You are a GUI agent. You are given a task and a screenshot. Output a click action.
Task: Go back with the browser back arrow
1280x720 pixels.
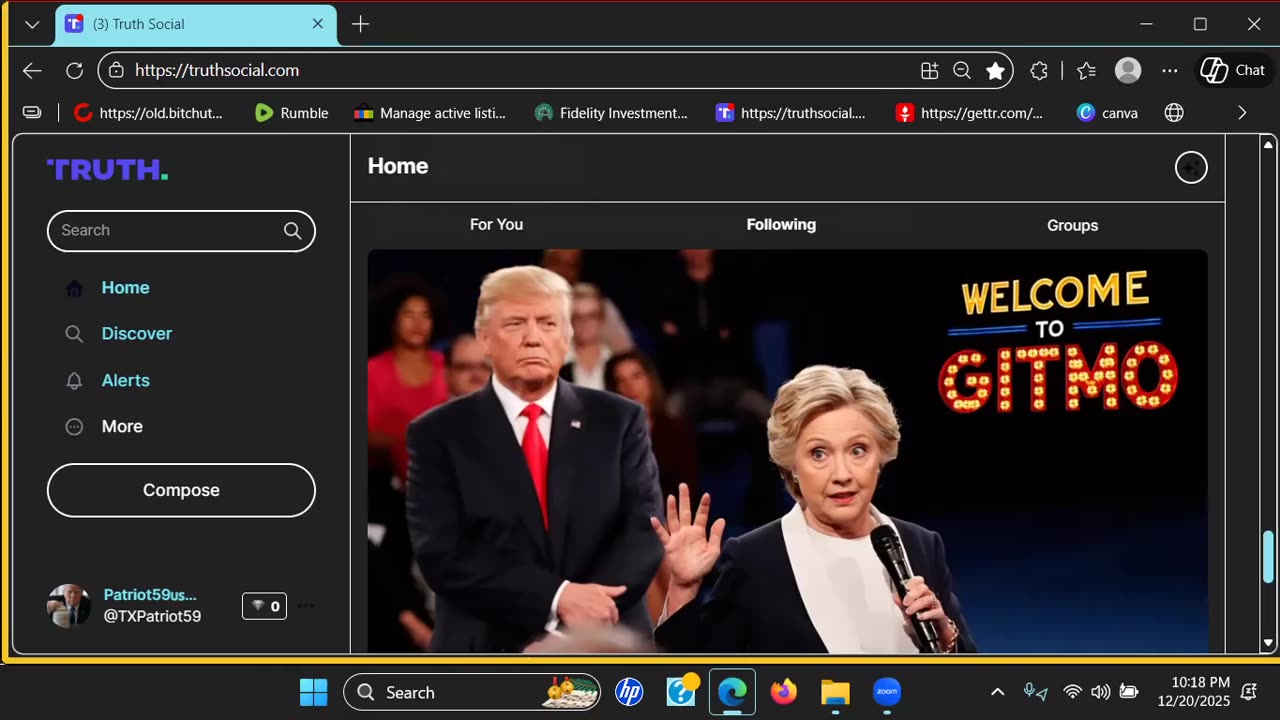pyautogui.click(x=32, y=70)
